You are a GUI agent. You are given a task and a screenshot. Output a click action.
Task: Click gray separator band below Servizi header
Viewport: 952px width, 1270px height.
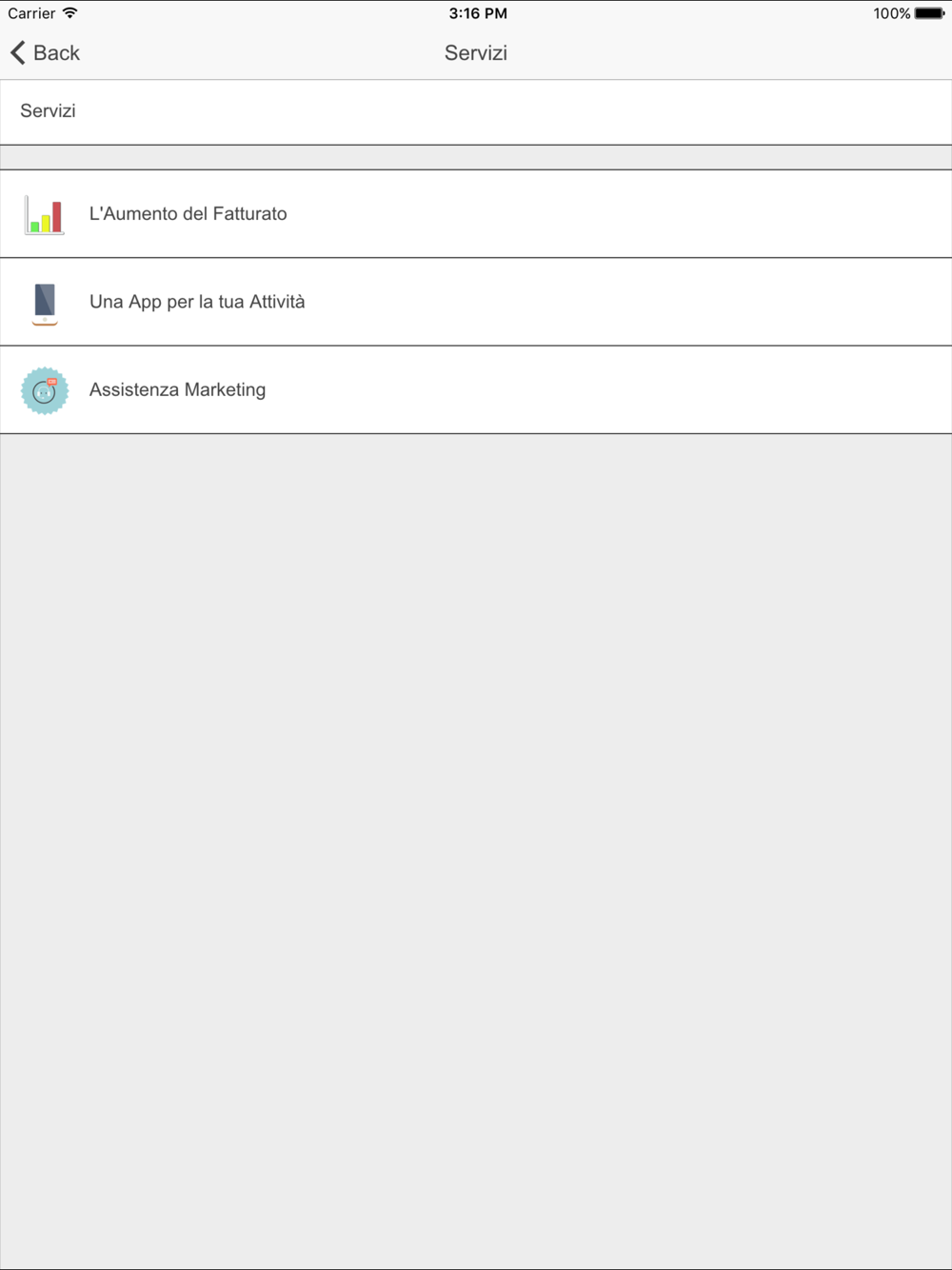point(476,157)
